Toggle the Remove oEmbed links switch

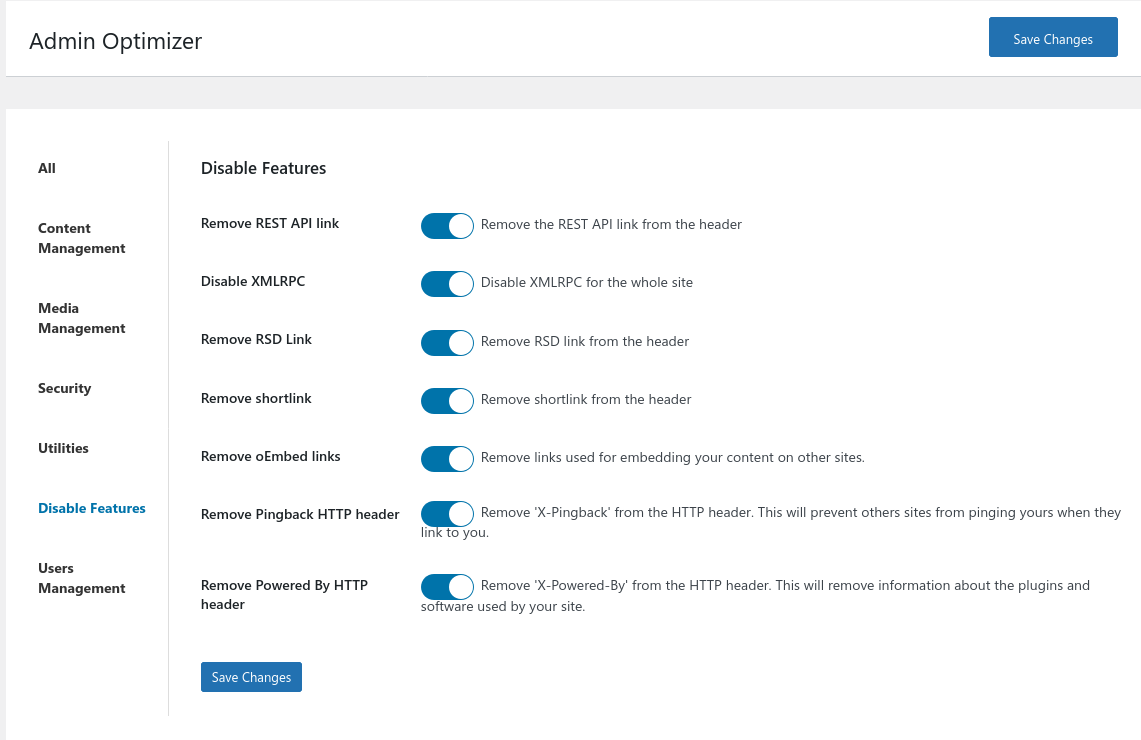tap(446, 459)
